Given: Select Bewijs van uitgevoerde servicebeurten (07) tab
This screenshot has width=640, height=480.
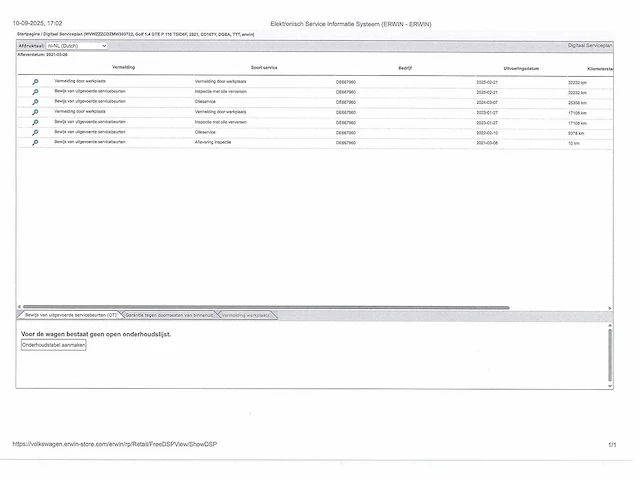Looking at the screenshot, I should tap(70, 315).
